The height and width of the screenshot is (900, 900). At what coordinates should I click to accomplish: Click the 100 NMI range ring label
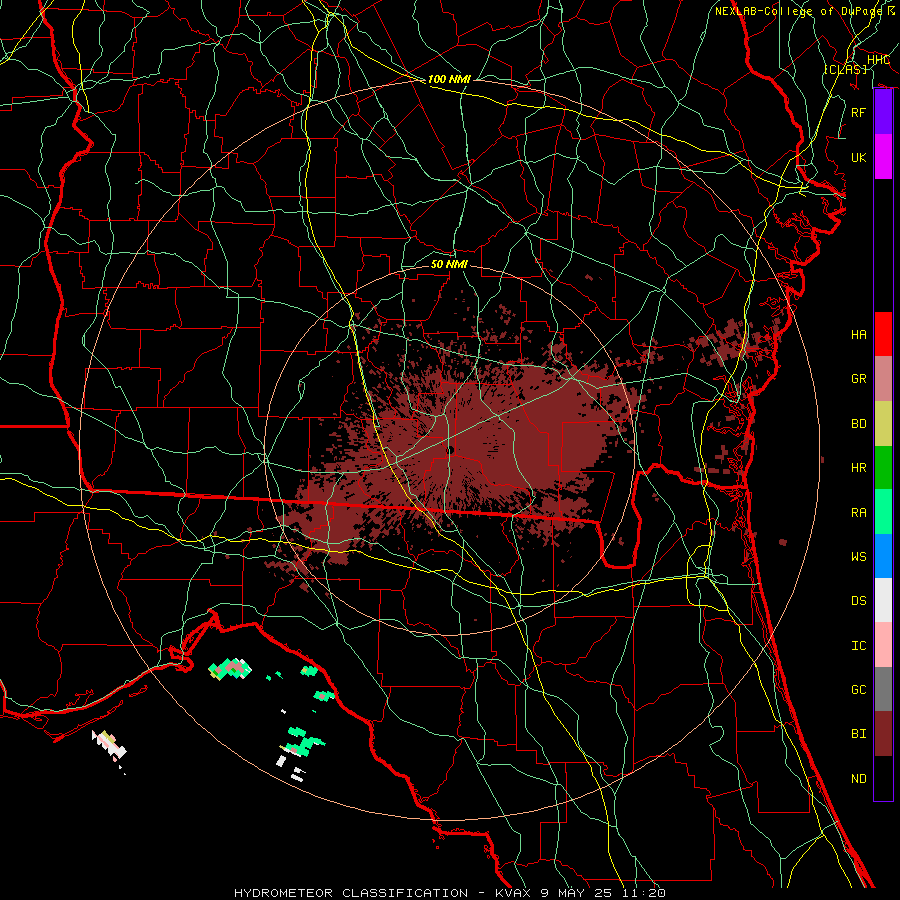(x=449, y=79)
